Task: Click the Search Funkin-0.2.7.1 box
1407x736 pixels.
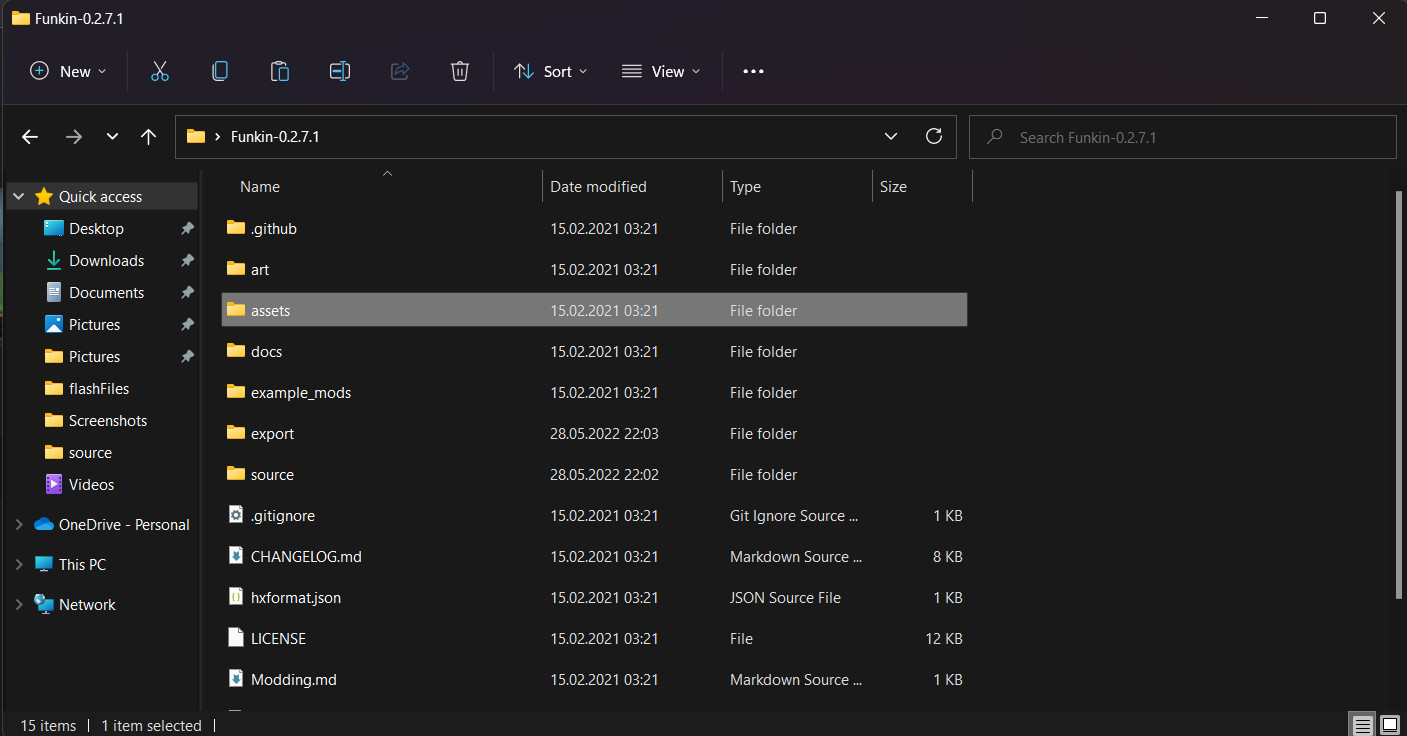Action: (1183, 137)
